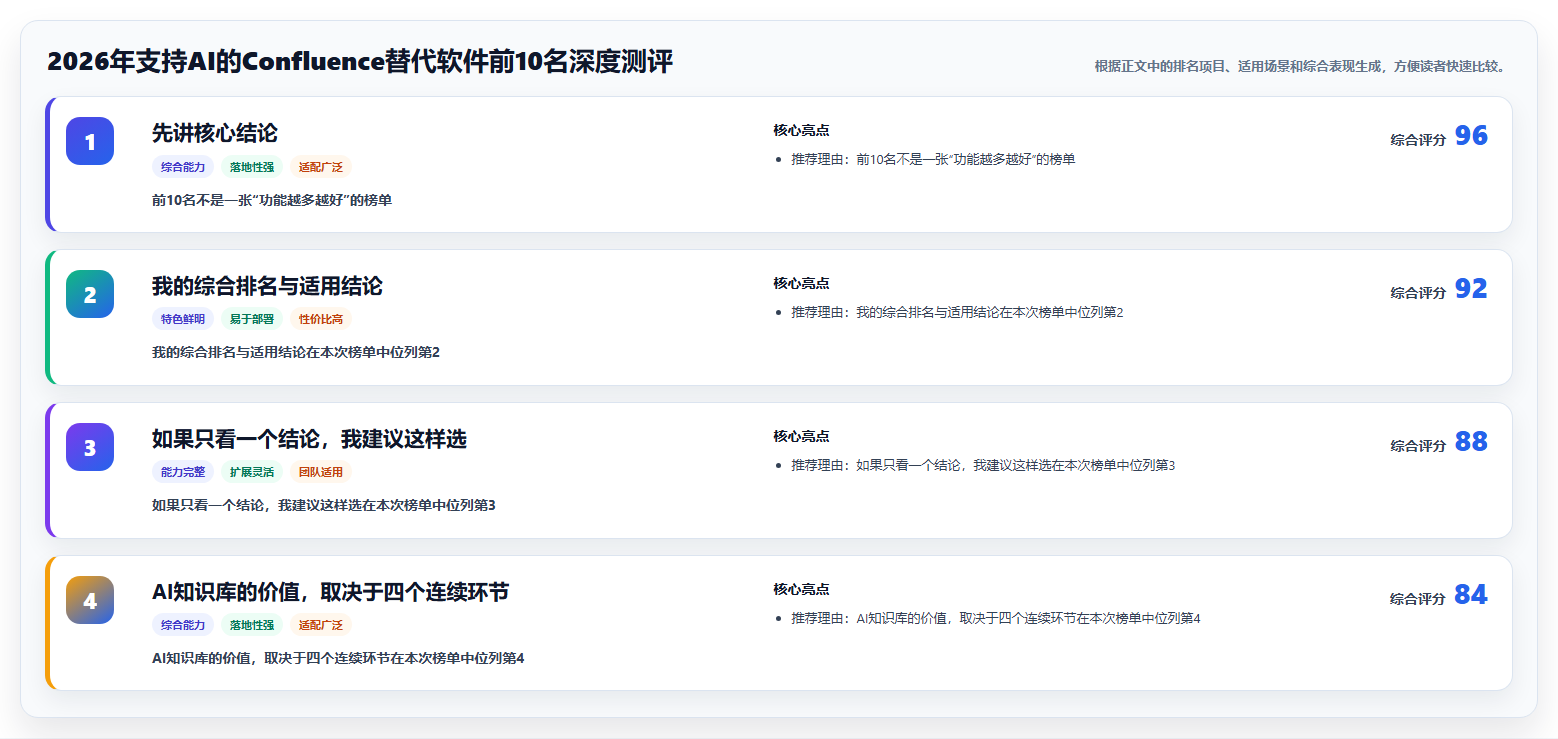Screen dimensions: 1558x739
Task: Click 推荐理由：前10名不是一张 bullet text
Action: point(933,159)
